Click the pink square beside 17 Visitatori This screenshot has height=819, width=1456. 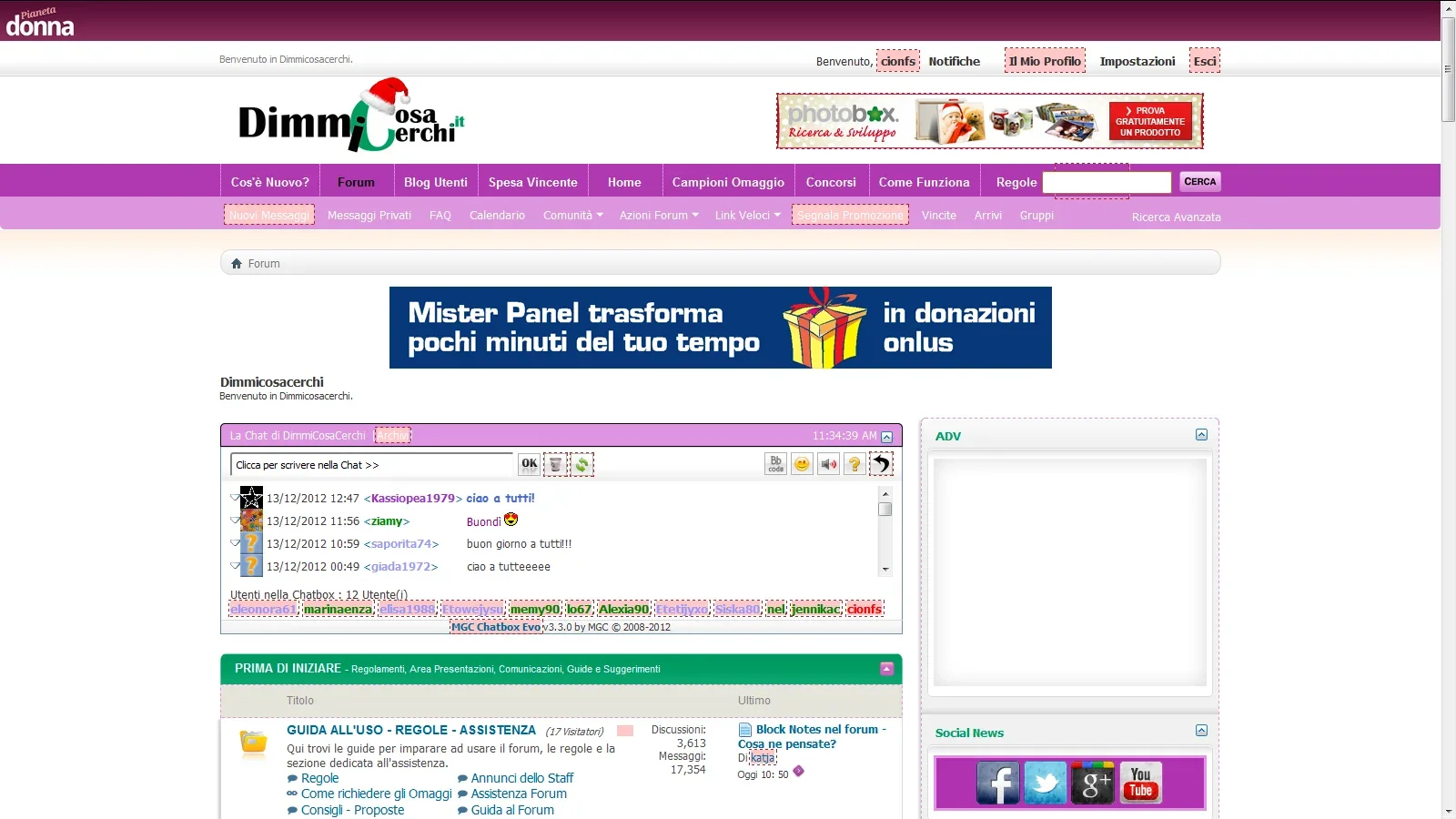click(x=625, y=731)
